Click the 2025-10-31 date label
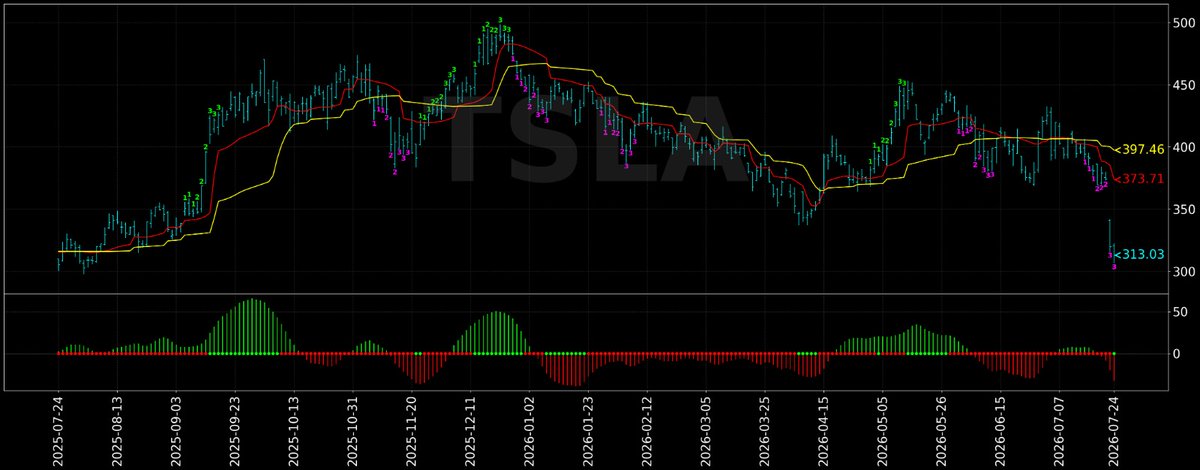Viewport: 1200px width, 470px height. (x=352, y=431)
